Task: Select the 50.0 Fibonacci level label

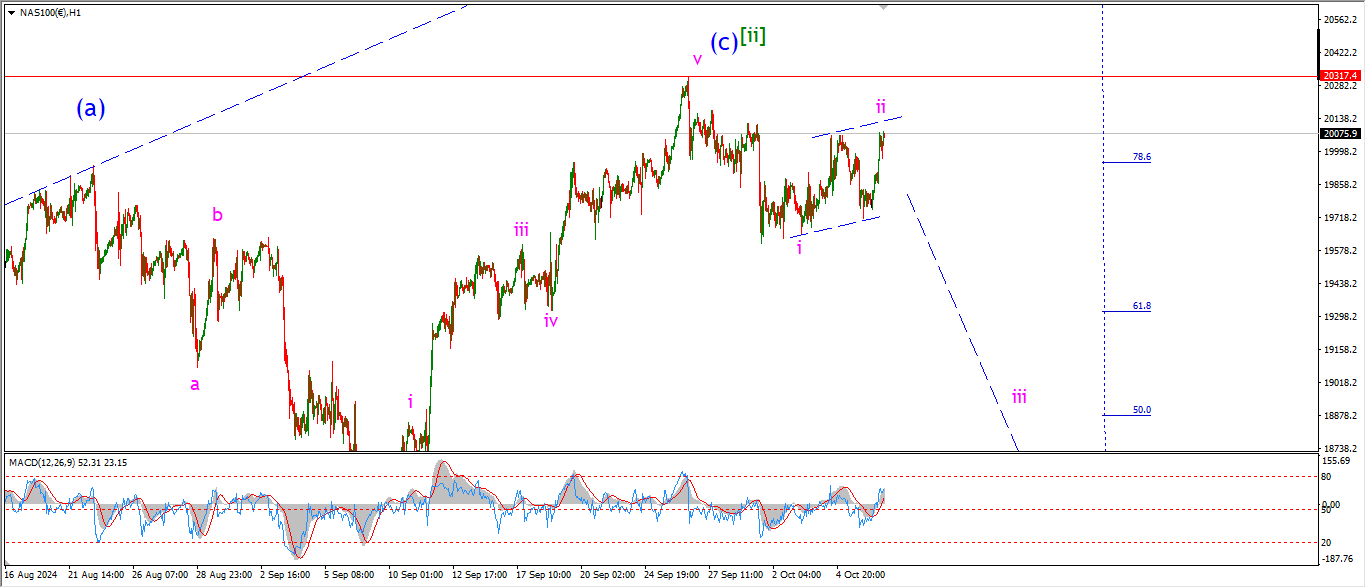Action: tap(1141, 410)
